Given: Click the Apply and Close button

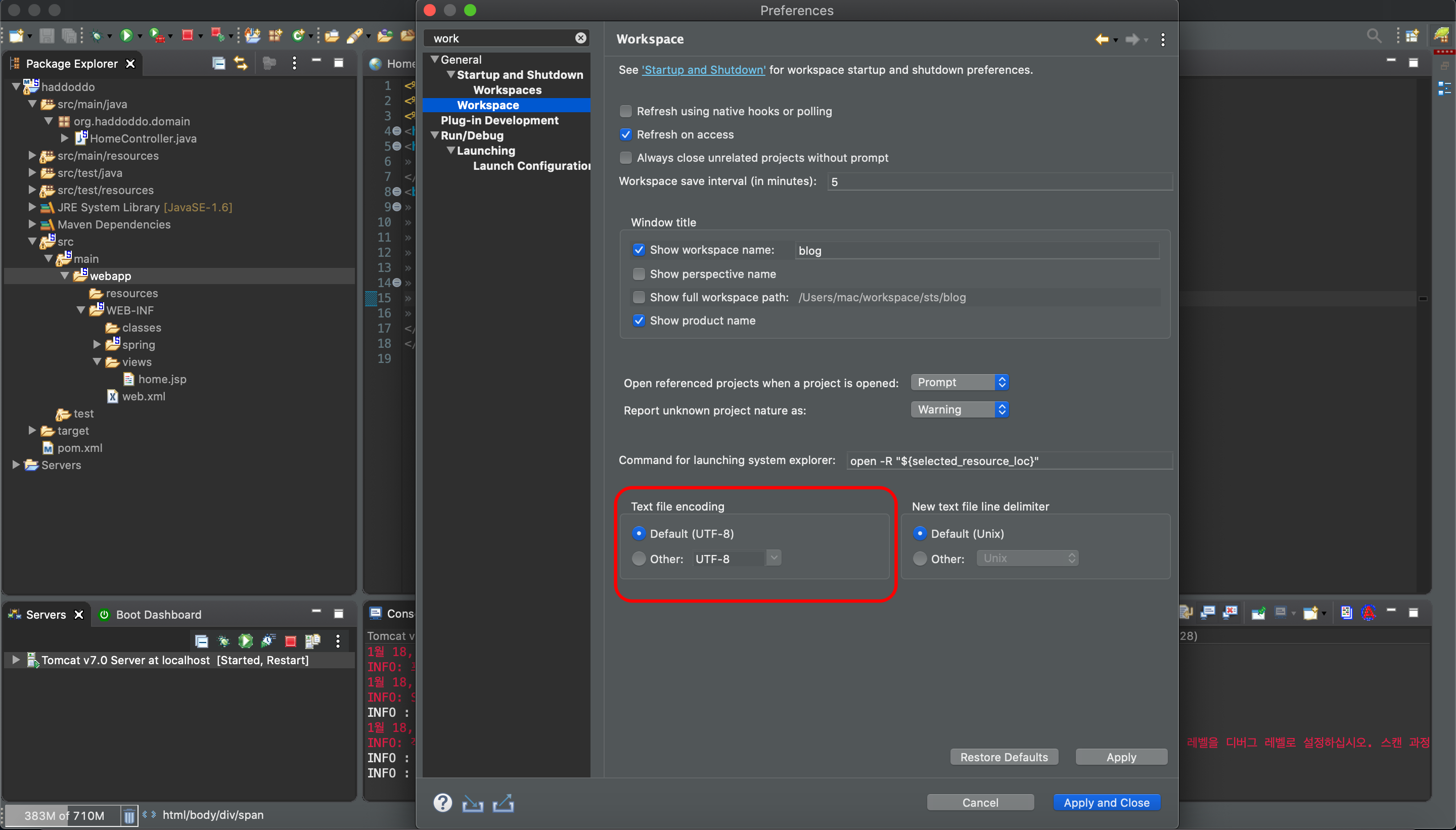Looking at the screenshot, I should pyautogui.click(x=1106, y=802).
